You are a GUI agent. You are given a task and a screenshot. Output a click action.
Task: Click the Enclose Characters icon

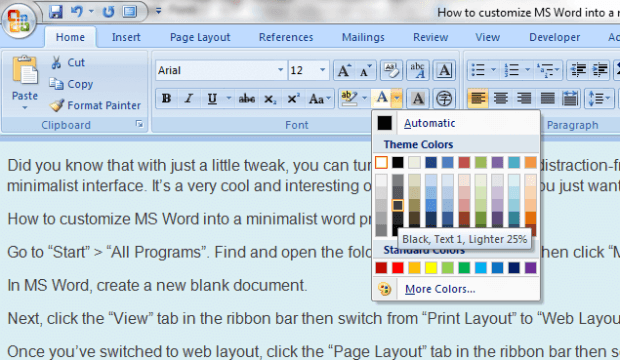click(x=444, y=99)
